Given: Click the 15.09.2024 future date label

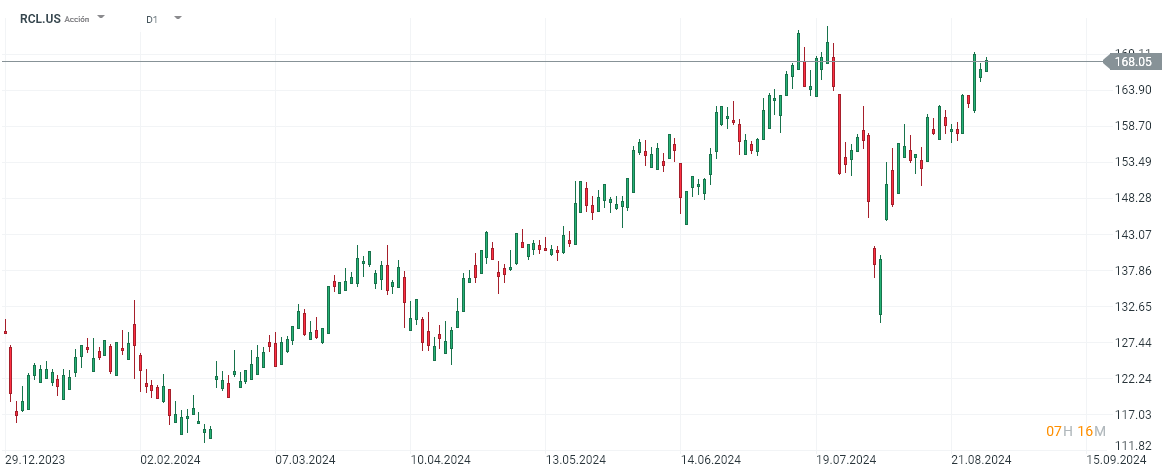Looking at the screenshot, I should [1117, 460].
